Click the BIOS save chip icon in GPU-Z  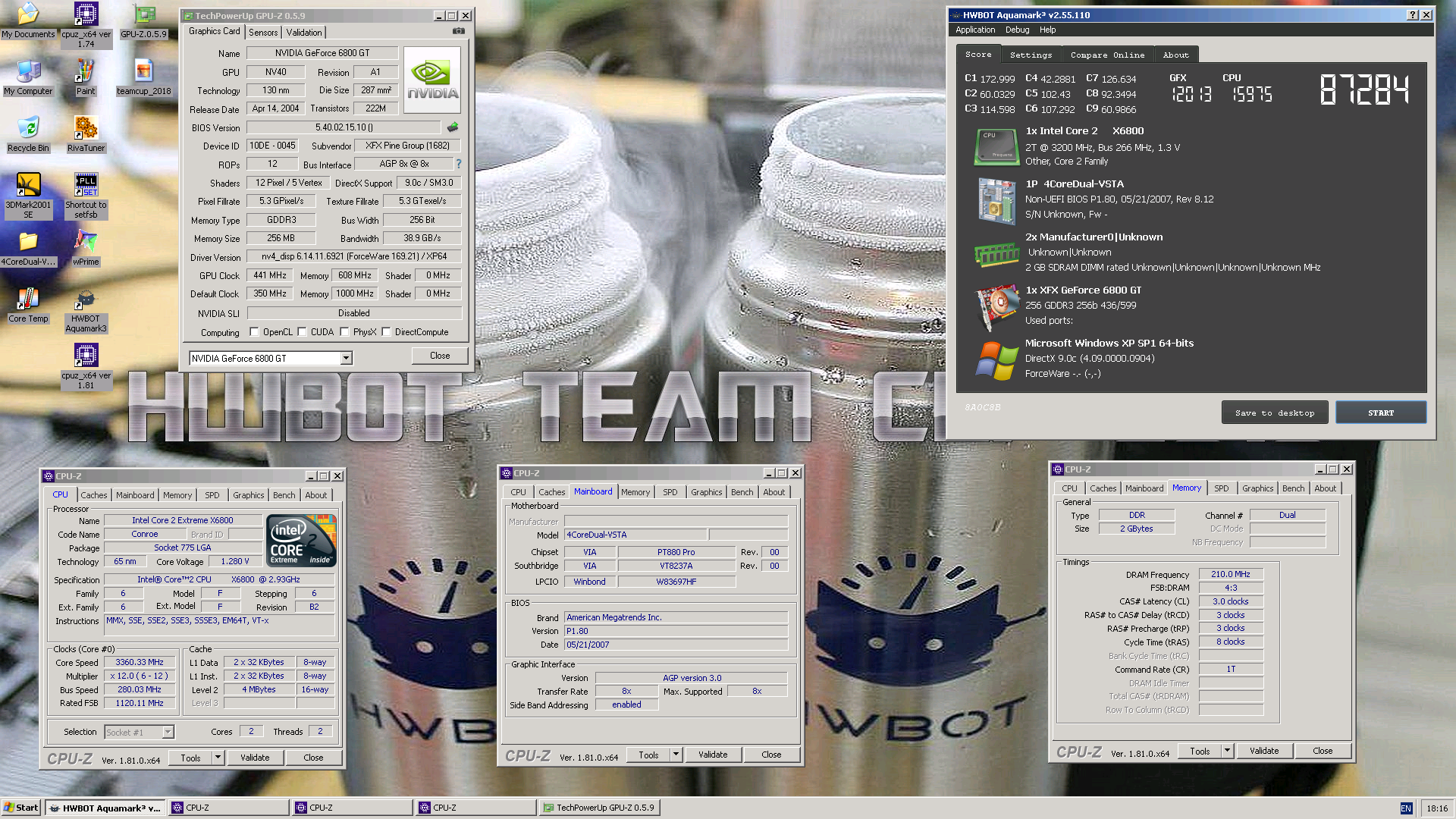(453, 127)
